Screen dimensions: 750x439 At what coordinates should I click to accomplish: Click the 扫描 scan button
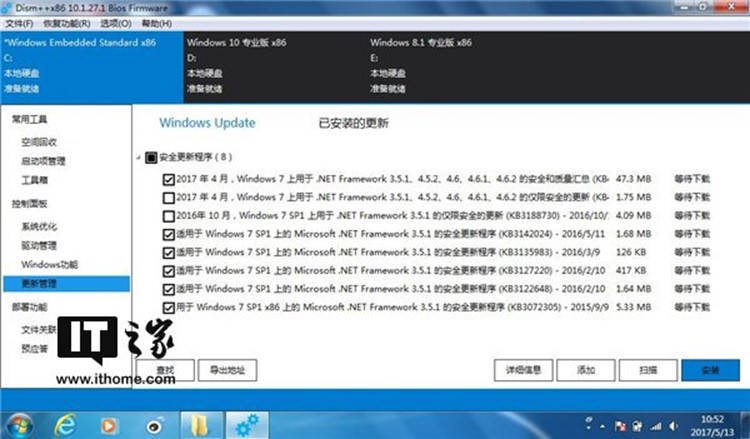(x=647, y=369)
